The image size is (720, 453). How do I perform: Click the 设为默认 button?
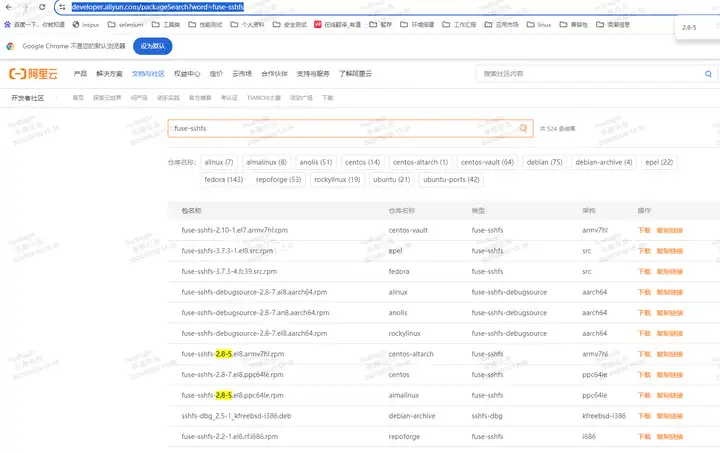[x=152, y=46]
